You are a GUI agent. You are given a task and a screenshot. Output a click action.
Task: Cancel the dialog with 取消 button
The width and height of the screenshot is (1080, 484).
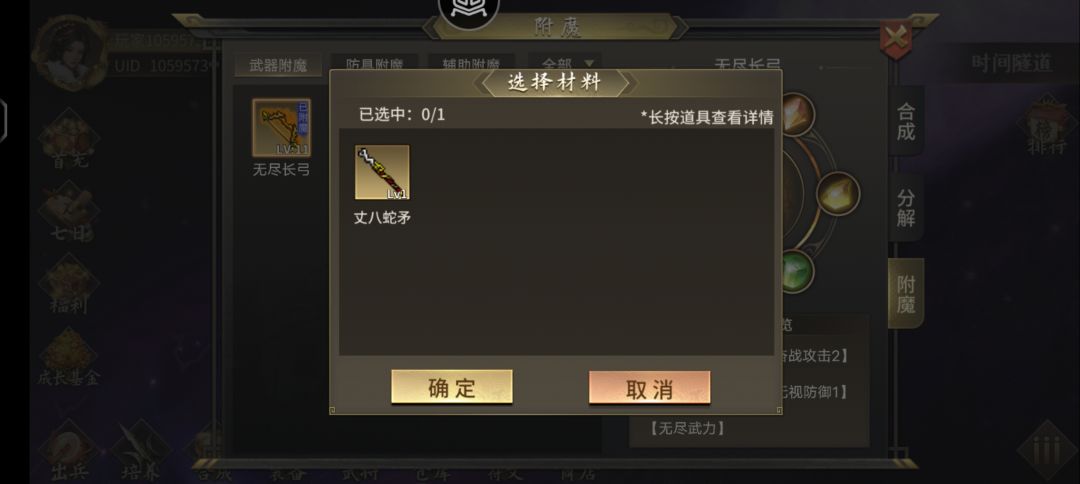(x=650, y=388)
